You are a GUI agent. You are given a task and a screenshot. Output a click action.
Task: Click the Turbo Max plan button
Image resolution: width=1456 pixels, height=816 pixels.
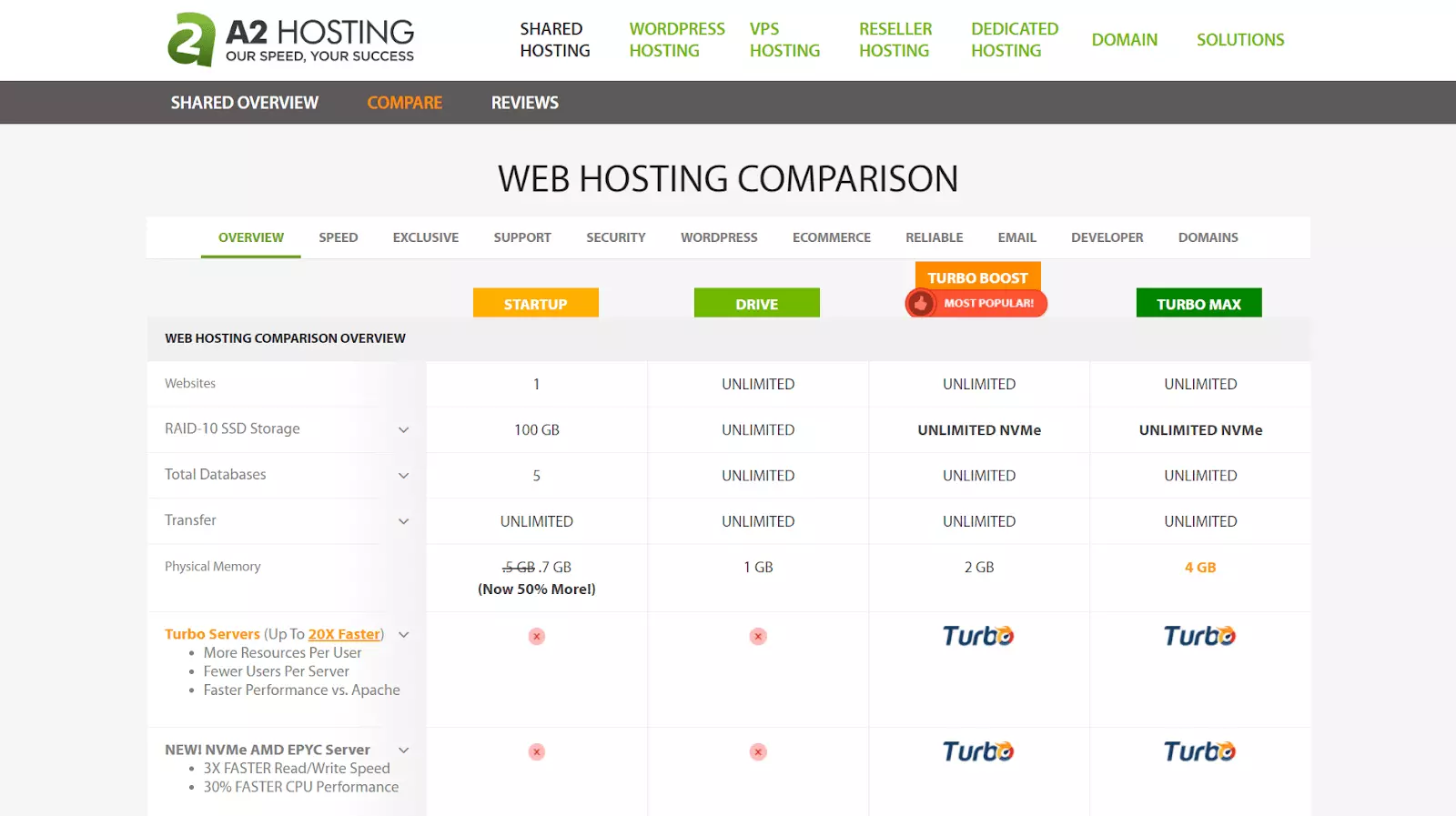coord(1199,303)
